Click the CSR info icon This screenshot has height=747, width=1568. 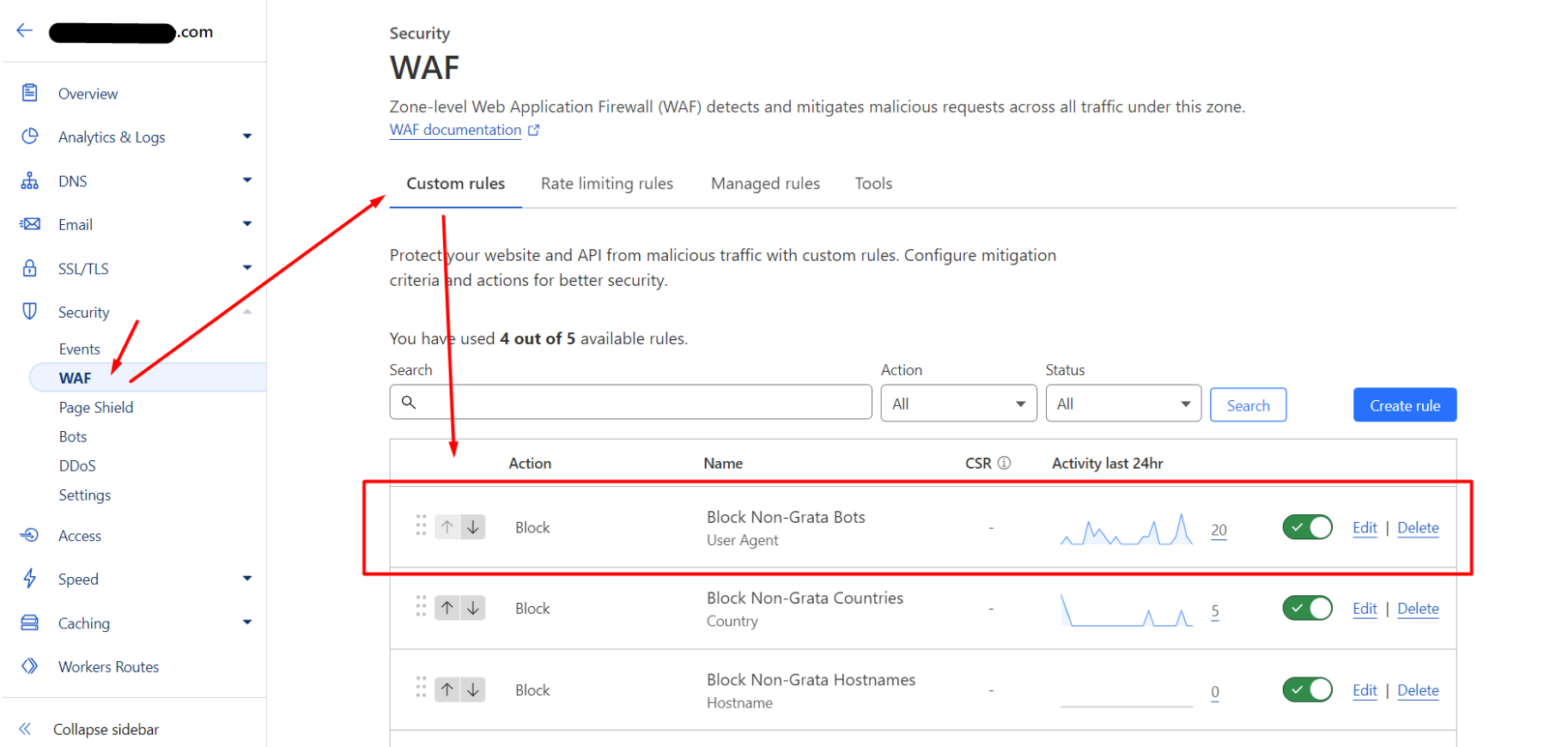coord(1004,463)
